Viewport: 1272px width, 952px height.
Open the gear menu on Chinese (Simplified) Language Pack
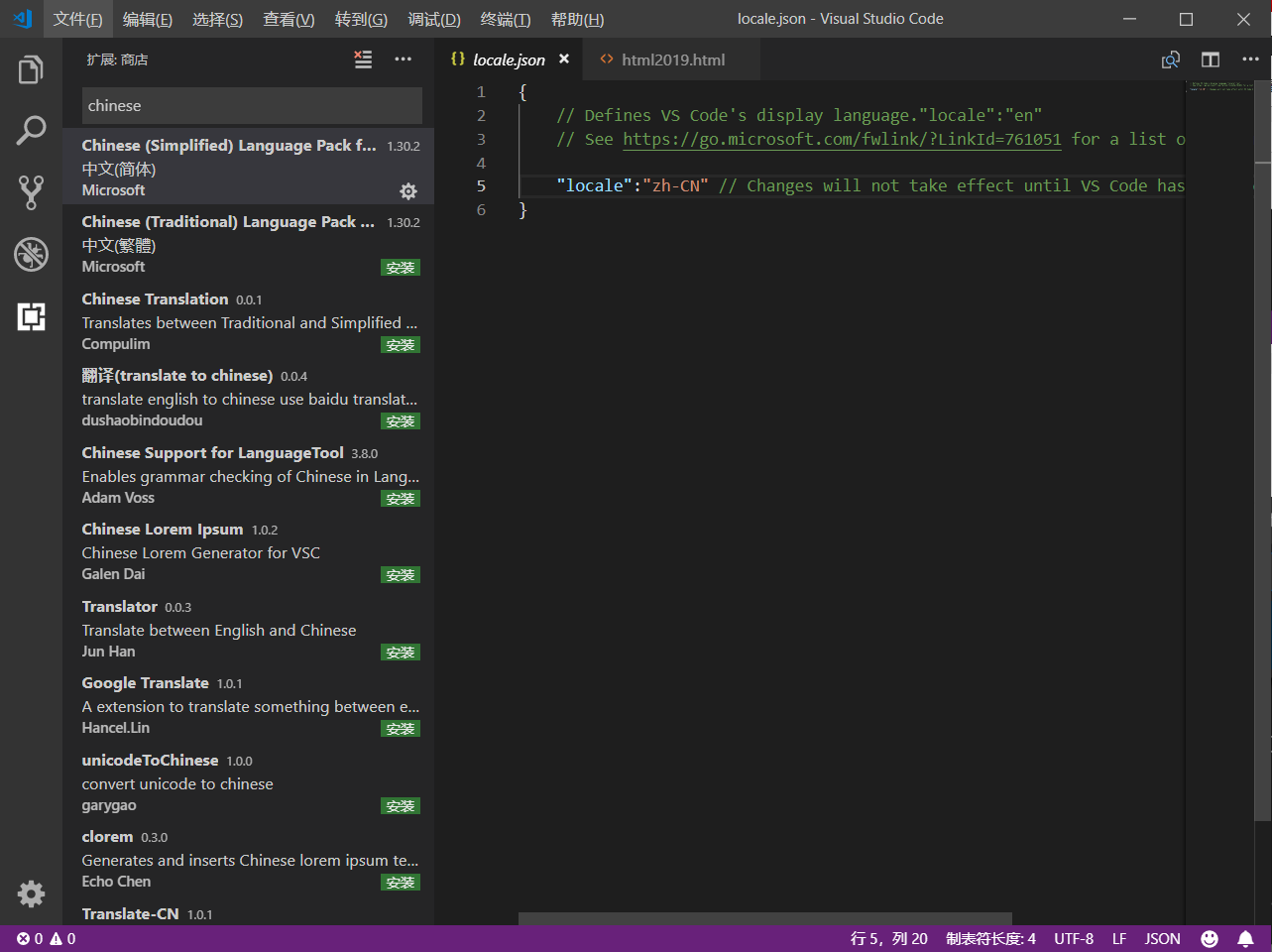coord(408,191)
